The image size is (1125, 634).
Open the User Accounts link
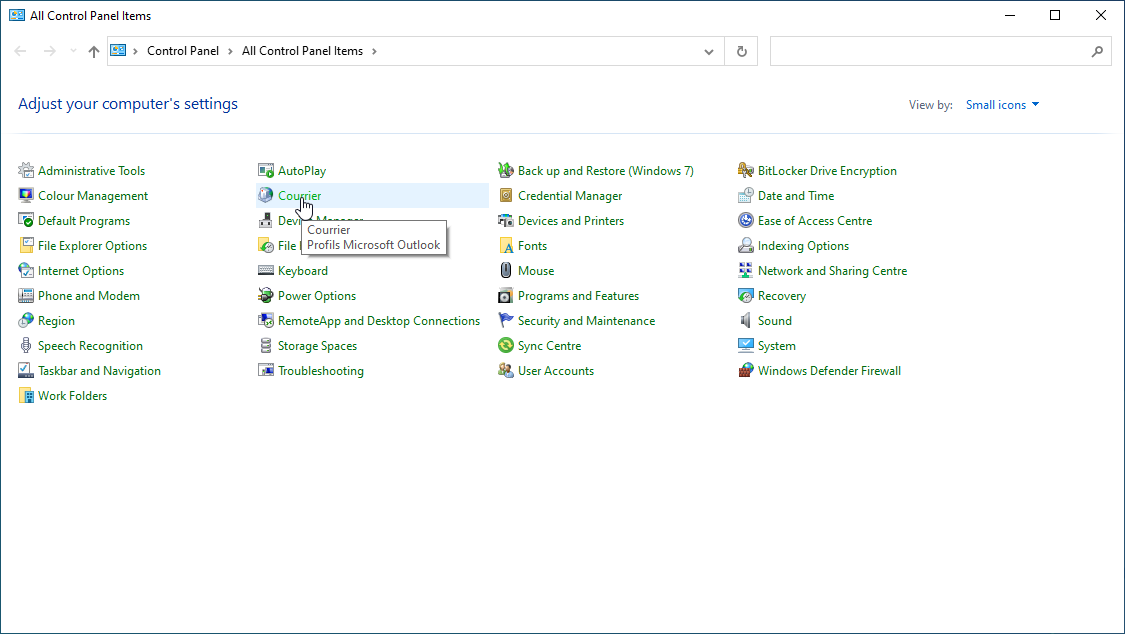click(x=555, y=371)
